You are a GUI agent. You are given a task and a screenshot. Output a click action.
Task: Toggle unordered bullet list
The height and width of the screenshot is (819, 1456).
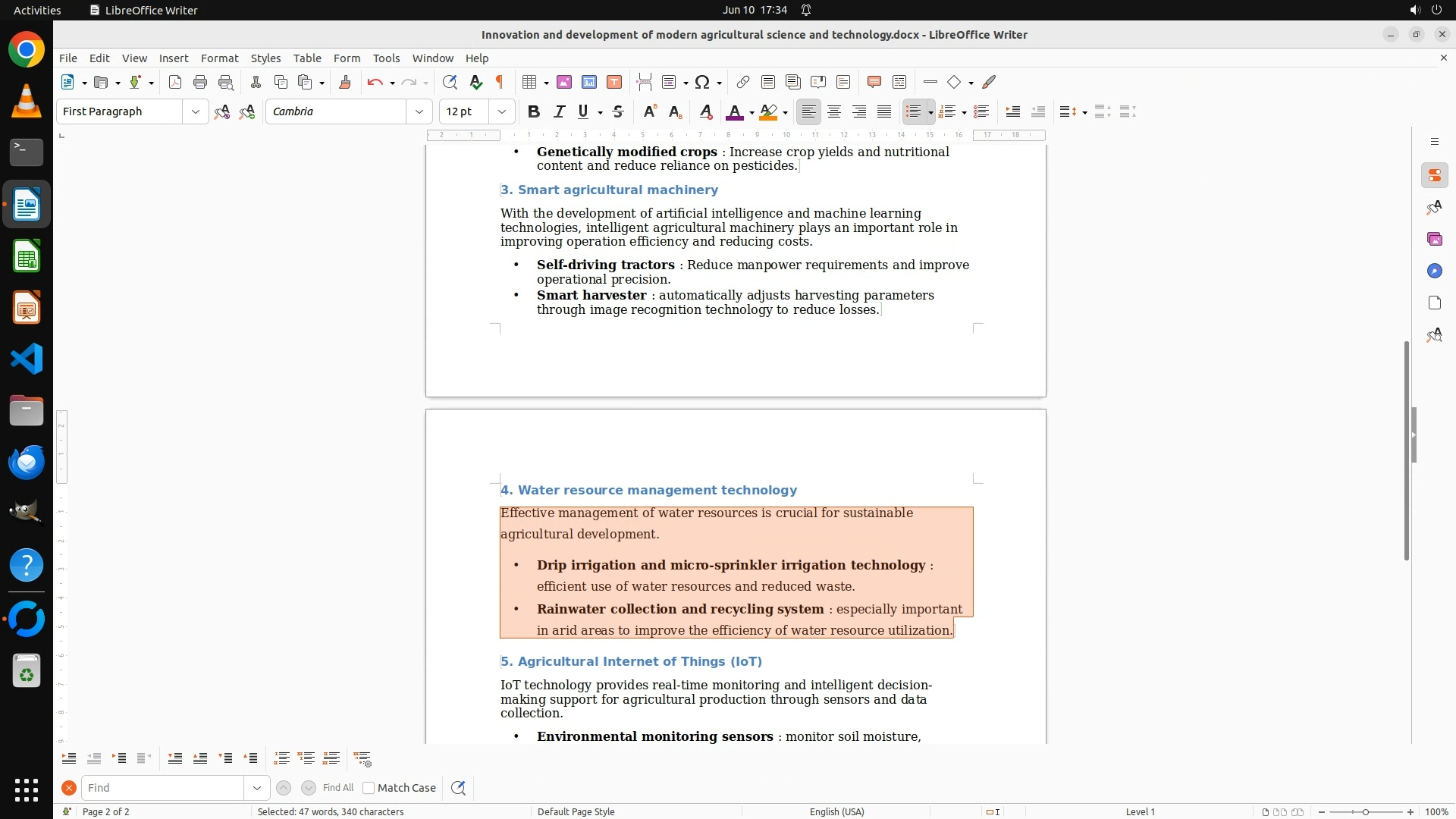click(913, 111)
